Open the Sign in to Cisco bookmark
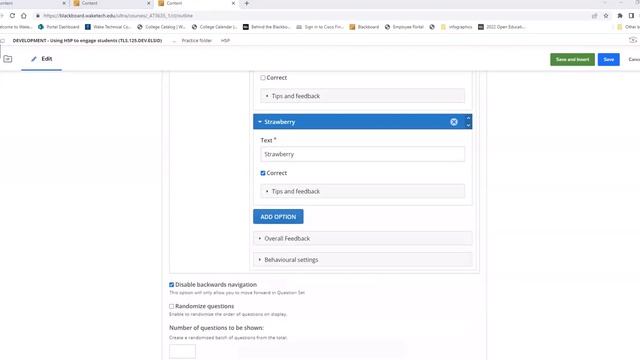The image size is (640, 360). tap(320, 27)
